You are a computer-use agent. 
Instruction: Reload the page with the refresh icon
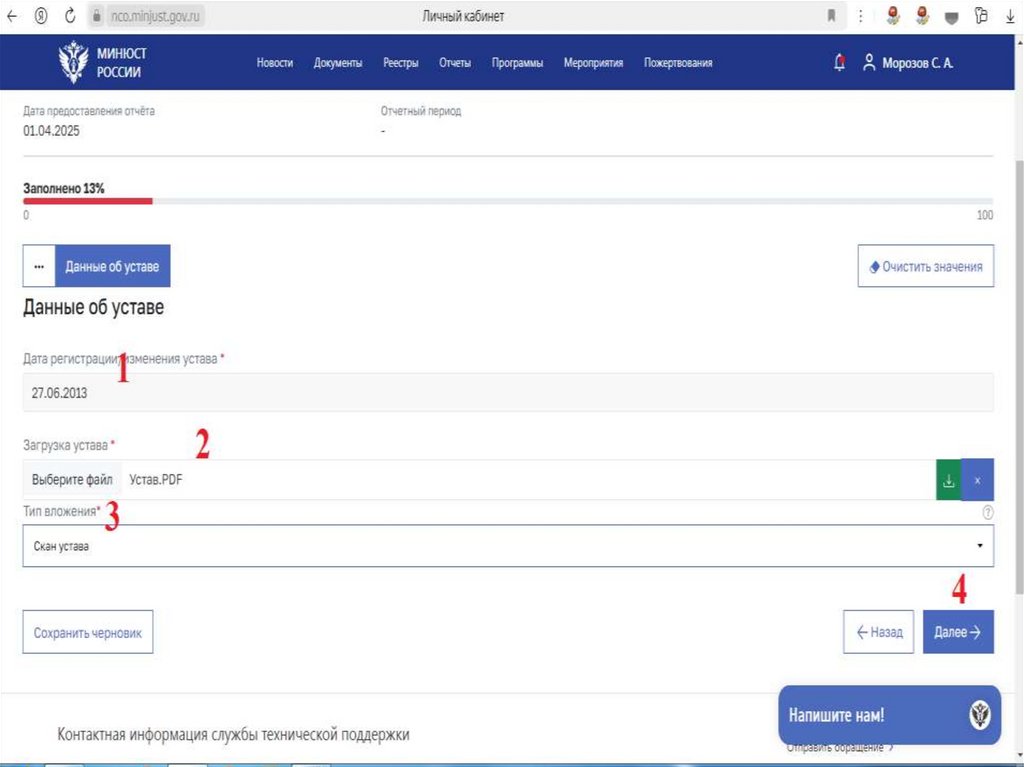(x=70, y=16)
